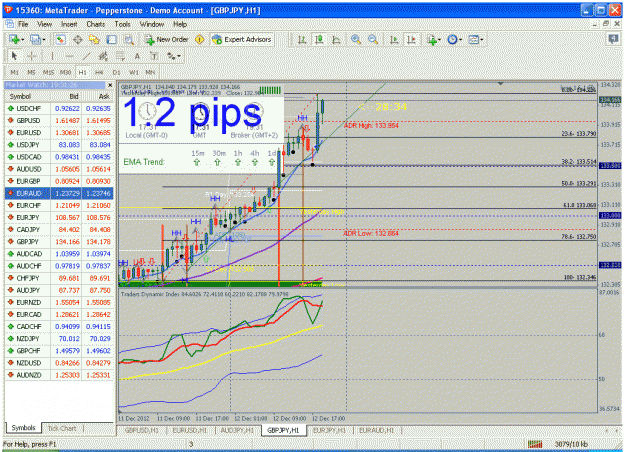Viewport: 625px width, 452px height.
Task: Switch to EURUSD,H1 chart tab
Action: point(189,430)
